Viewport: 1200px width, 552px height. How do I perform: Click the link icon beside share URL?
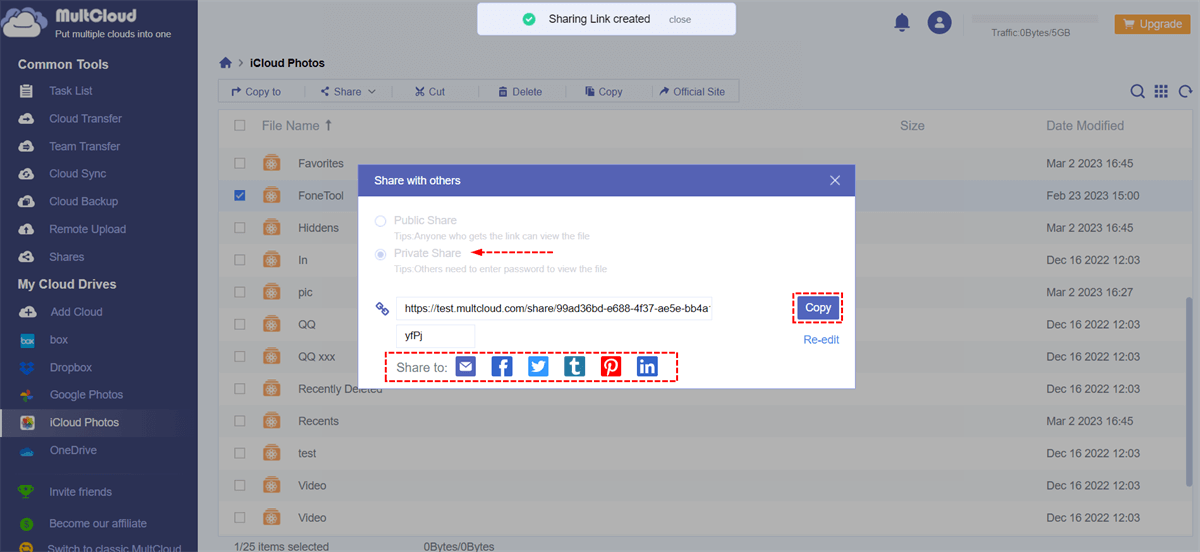tap(382, 309)
